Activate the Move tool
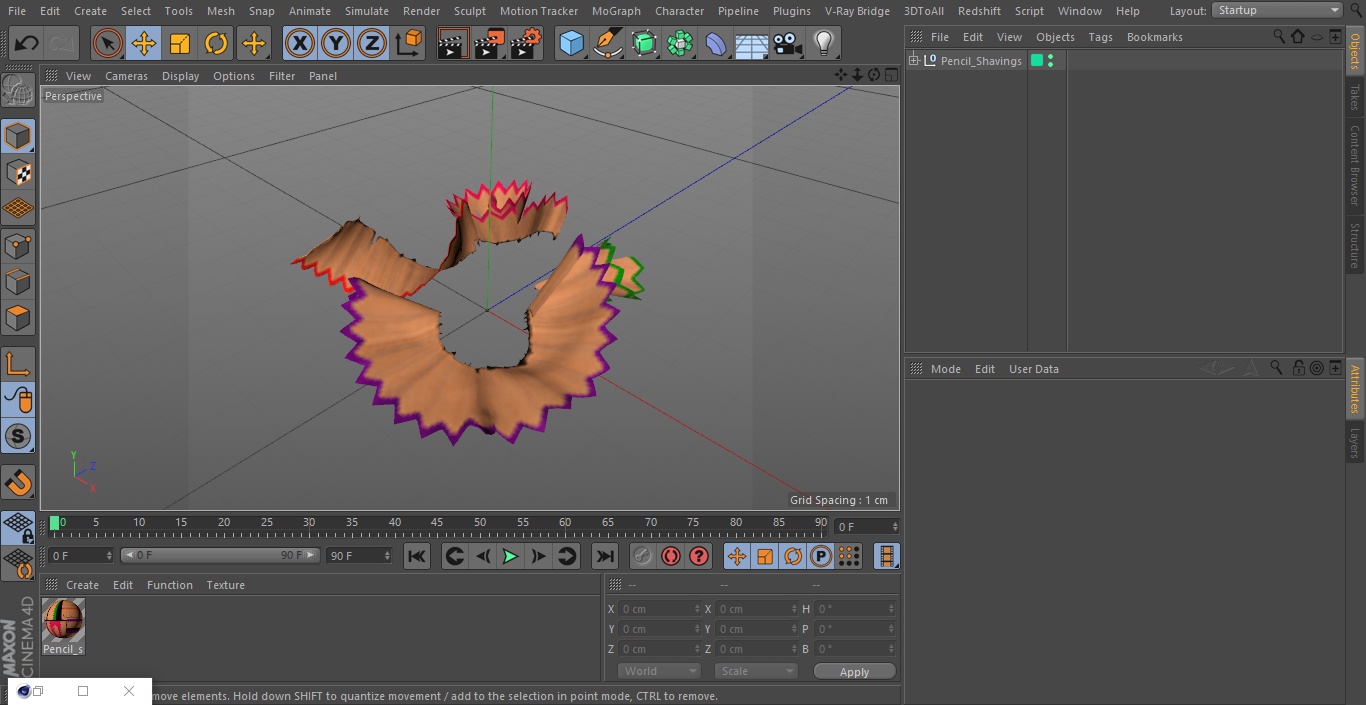 [x=144, y=44]
